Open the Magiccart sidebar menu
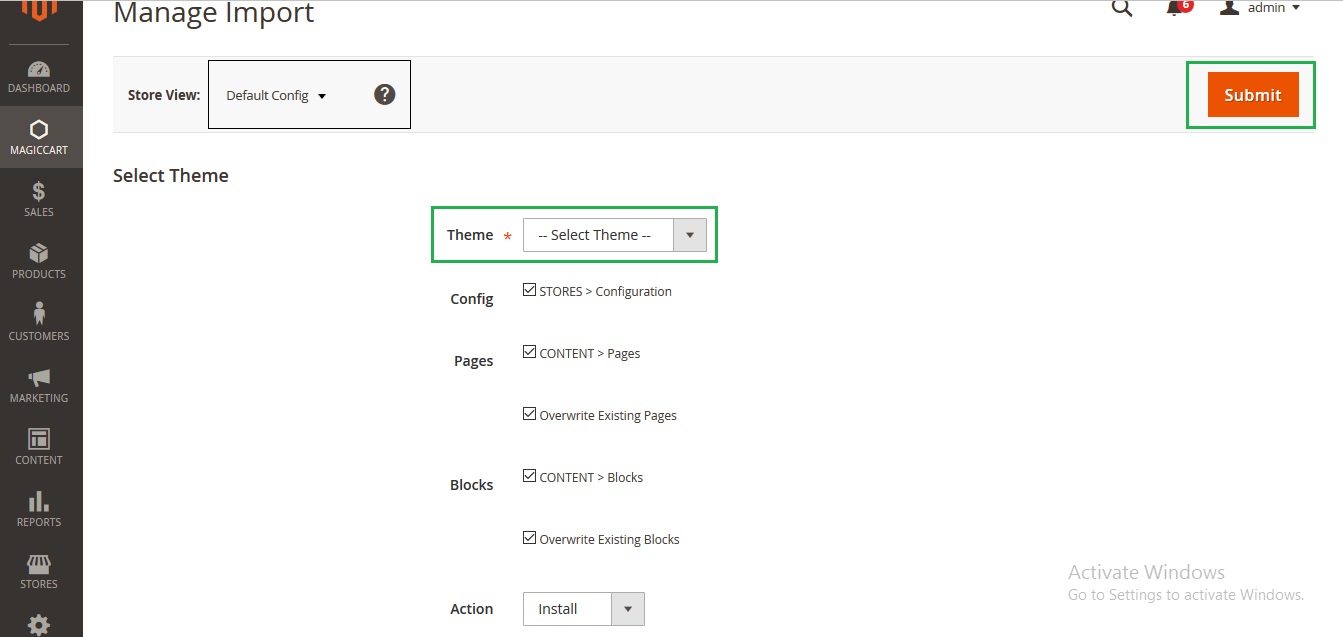Viewport: 1343px width, 637px height. tap(39, 138)
